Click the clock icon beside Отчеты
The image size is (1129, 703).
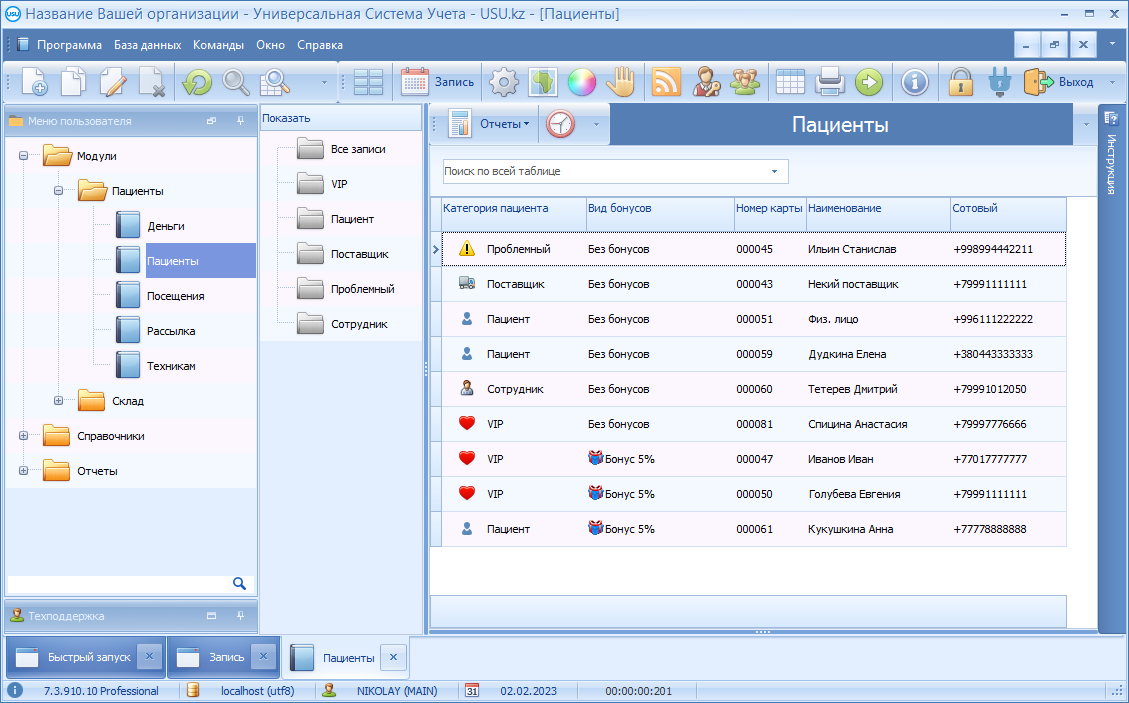tap(561, 124)
